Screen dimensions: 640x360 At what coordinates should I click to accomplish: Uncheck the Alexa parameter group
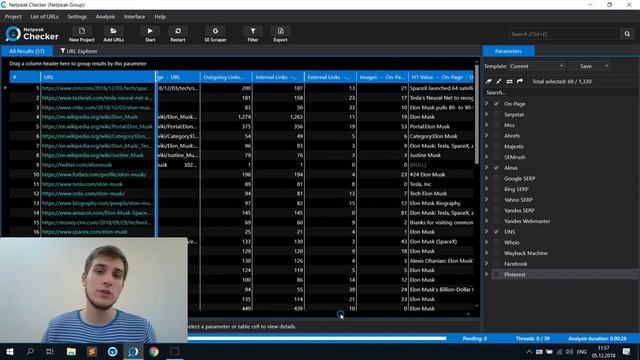tap(496, 168)
